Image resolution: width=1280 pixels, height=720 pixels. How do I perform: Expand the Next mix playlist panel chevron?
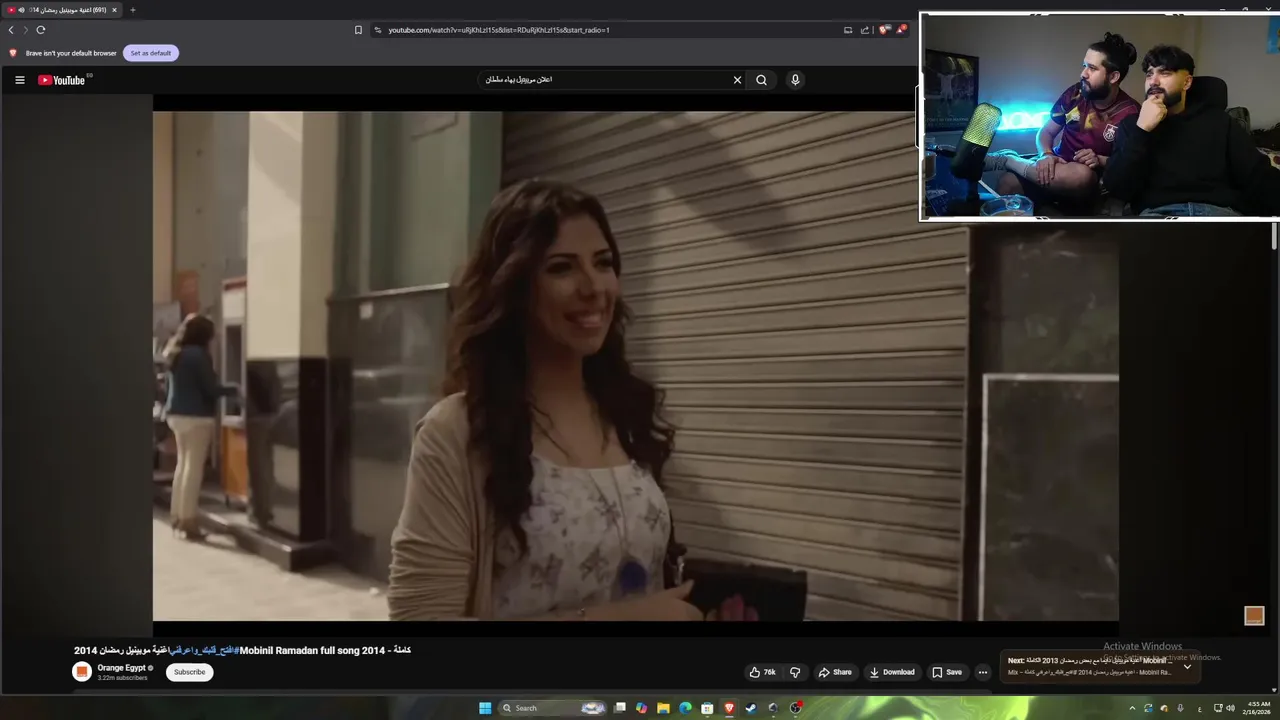tap(1187, 666)
